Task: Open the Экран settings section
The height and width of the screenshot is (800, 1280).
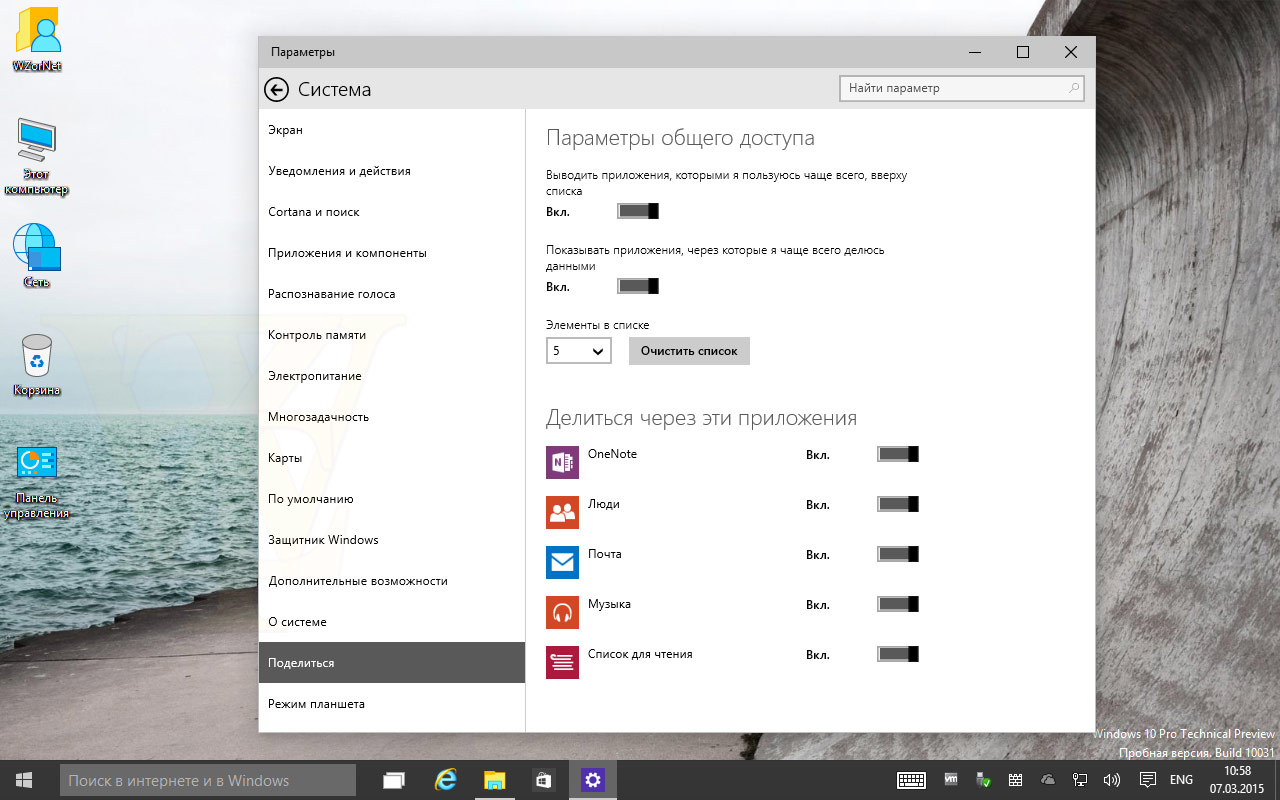Action: click(x=391, y=130)
